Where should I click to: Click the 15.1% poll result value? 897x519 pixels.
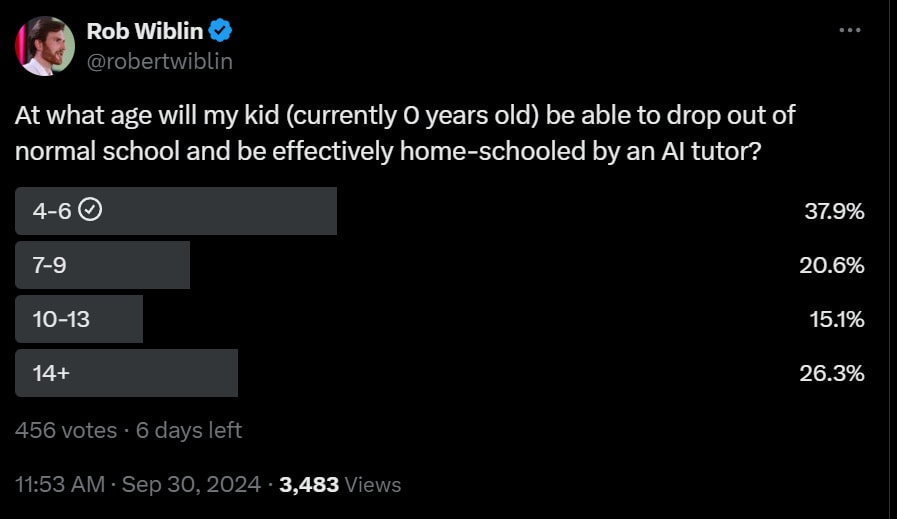click(837, 319)
